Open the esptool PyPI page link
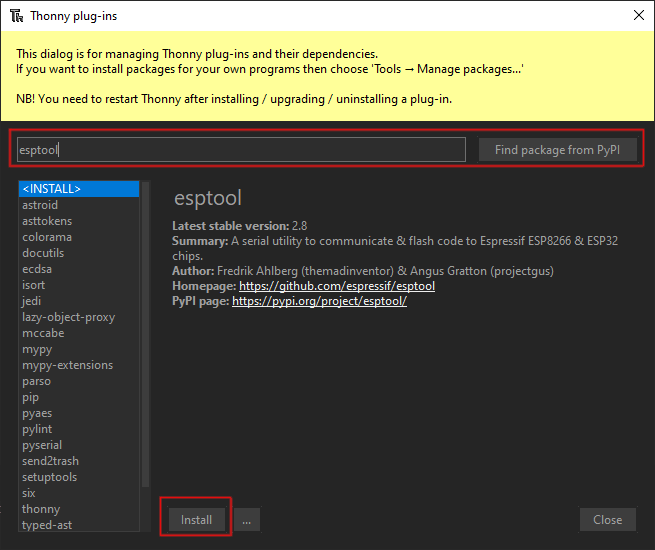The height and width of the screenshot is (550, 655). pos(319,301)
